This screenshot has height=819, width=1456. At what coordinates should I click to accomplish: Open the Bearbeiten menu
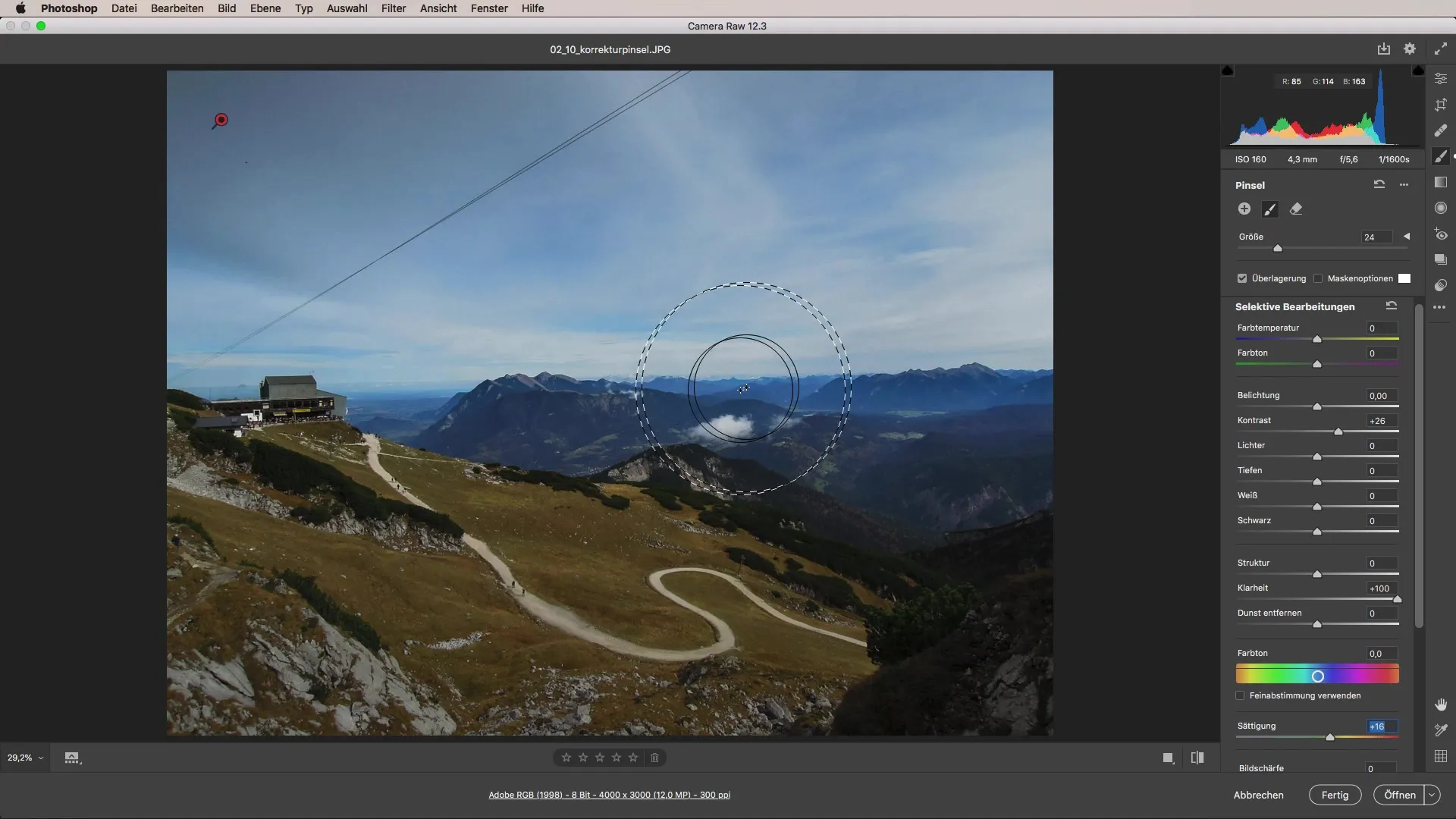[177, 8]
